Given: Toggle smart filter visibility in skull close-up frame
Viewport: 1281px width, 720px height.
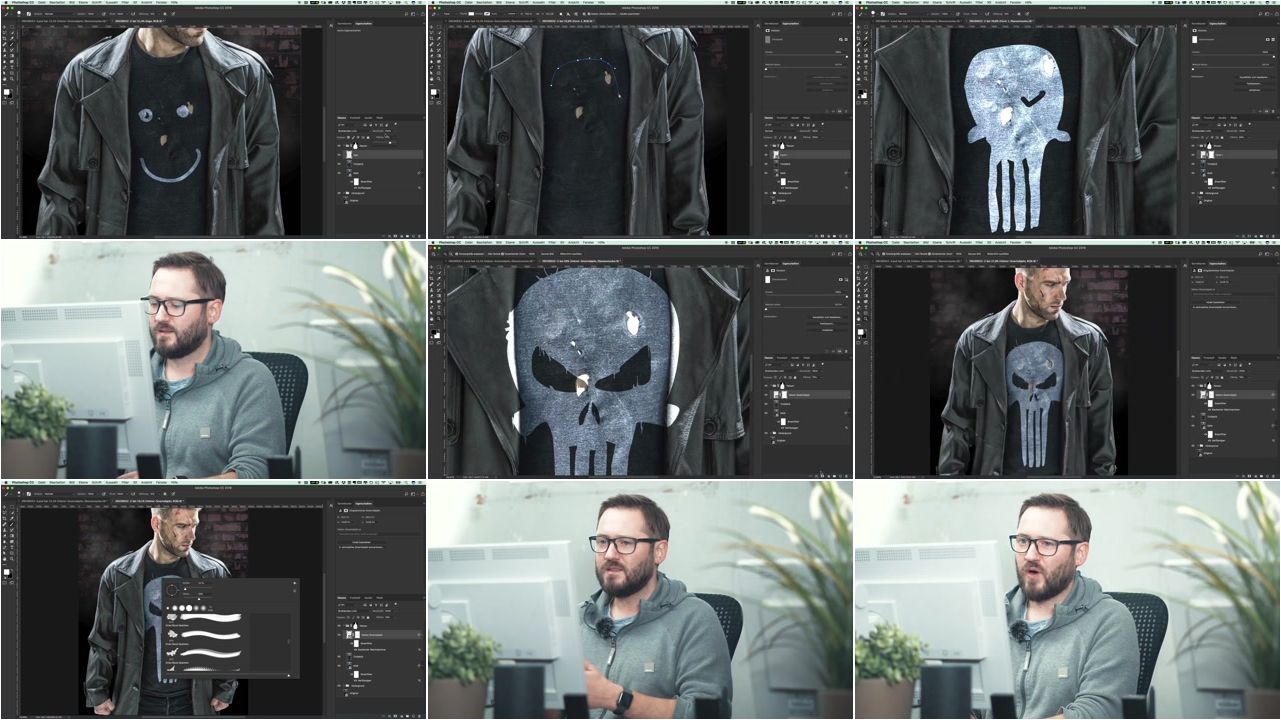Looking at the screenshot, I should 778,422.
